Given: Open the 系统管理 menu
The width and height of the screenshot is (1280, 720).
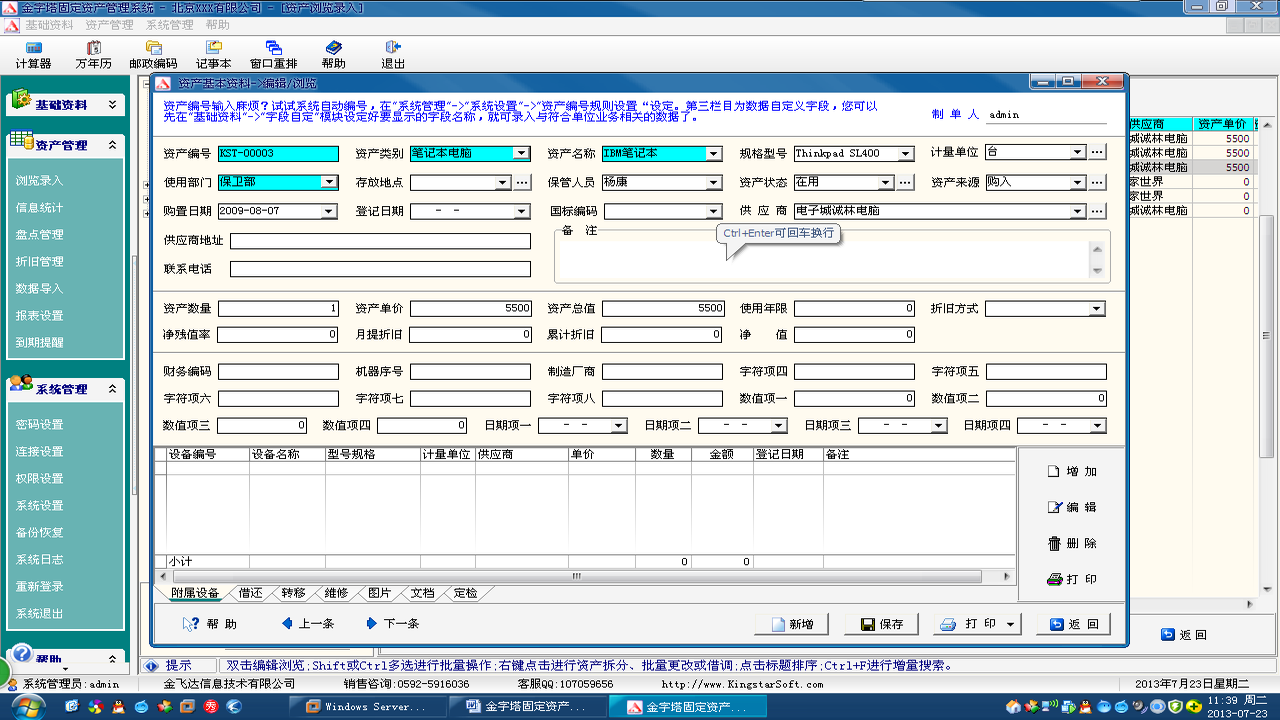Looking at the screenshot, I should pos(169,25).
